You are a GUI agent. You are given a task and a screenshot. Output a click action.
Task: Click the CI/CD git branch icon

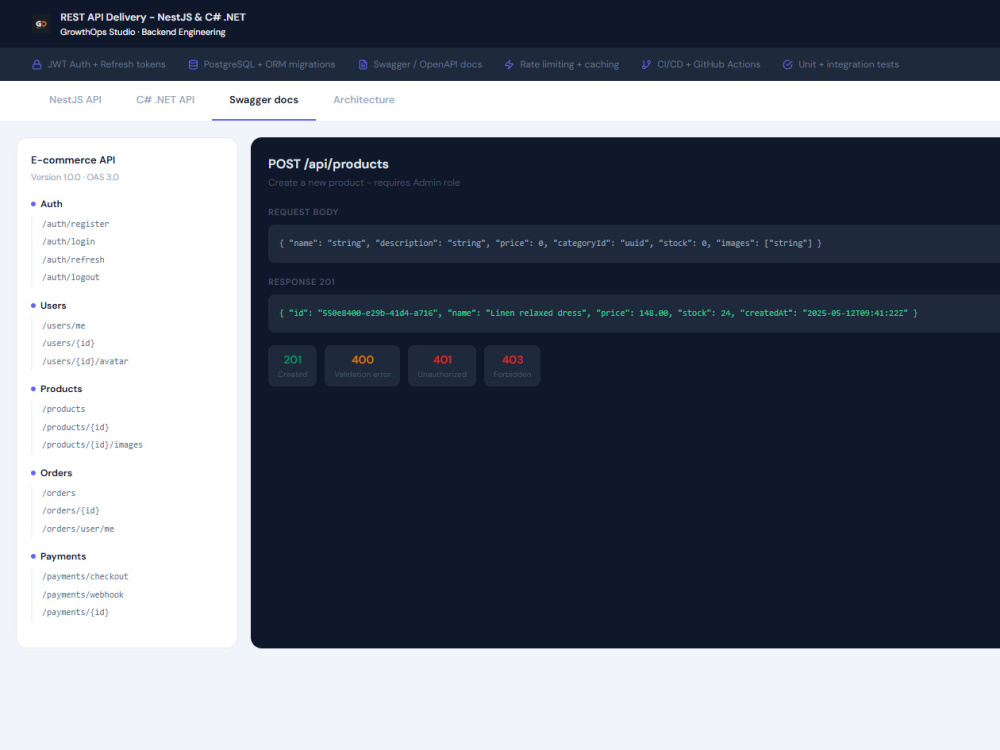point(646,64)
